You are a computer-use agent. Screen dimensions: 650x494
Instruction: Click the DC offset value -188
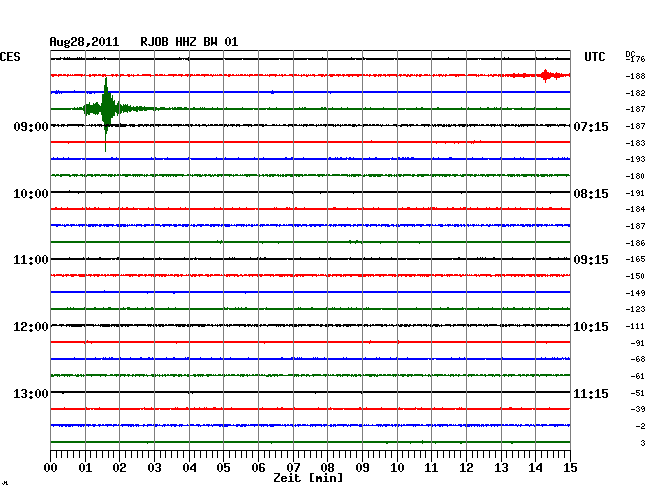tap(635, 76)
